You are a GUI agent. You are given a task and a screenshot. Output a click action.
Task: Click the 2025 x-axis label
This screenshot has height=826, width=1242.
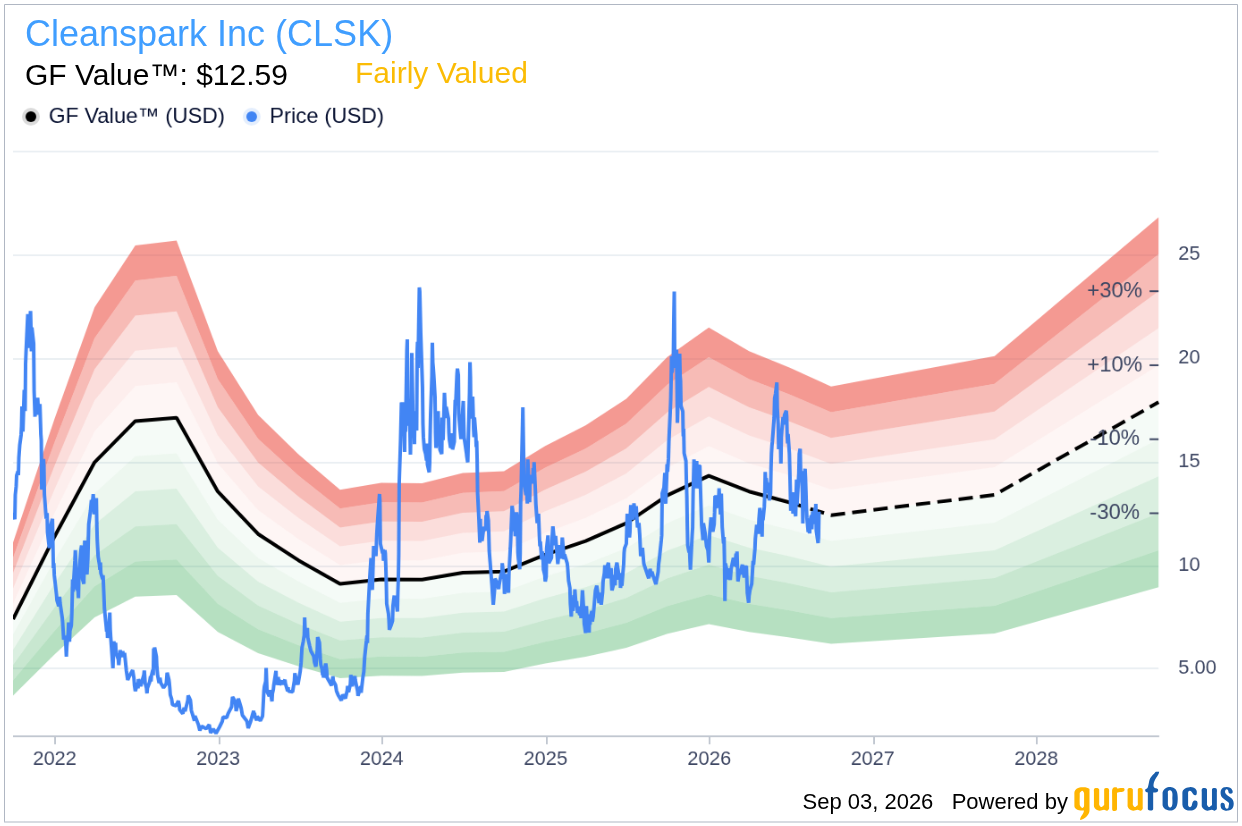click(546, 758)
